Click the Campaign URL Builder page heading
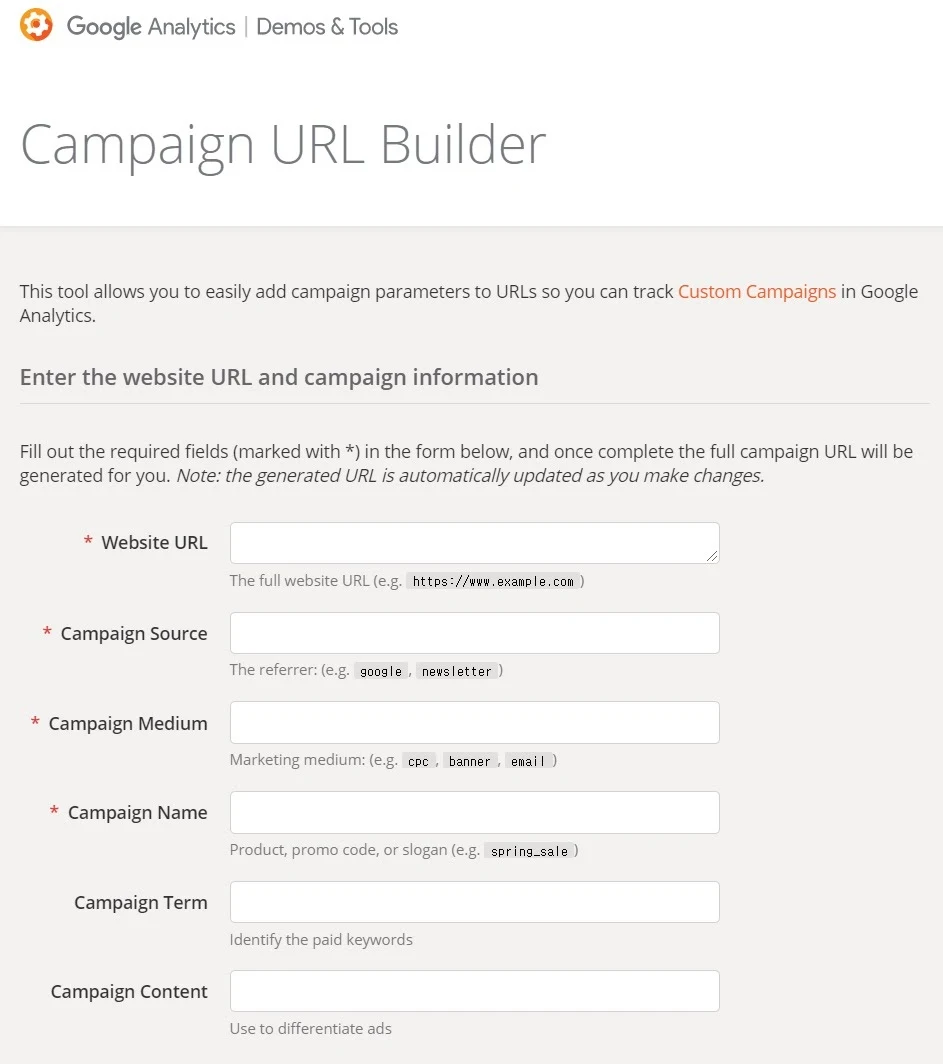Image resolution: width=943 pixels, height=1064 pixels. click(283, 144)
